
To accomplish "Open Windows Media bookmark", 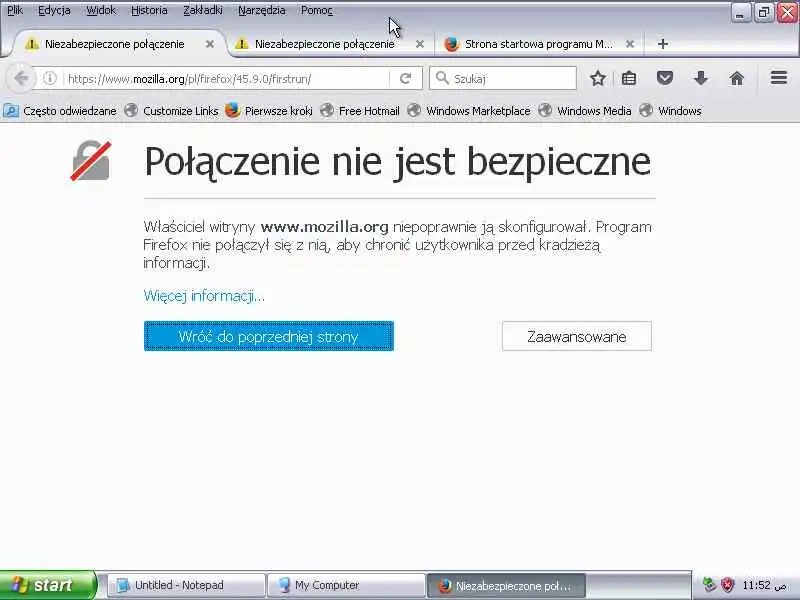I will pos(585,111).
